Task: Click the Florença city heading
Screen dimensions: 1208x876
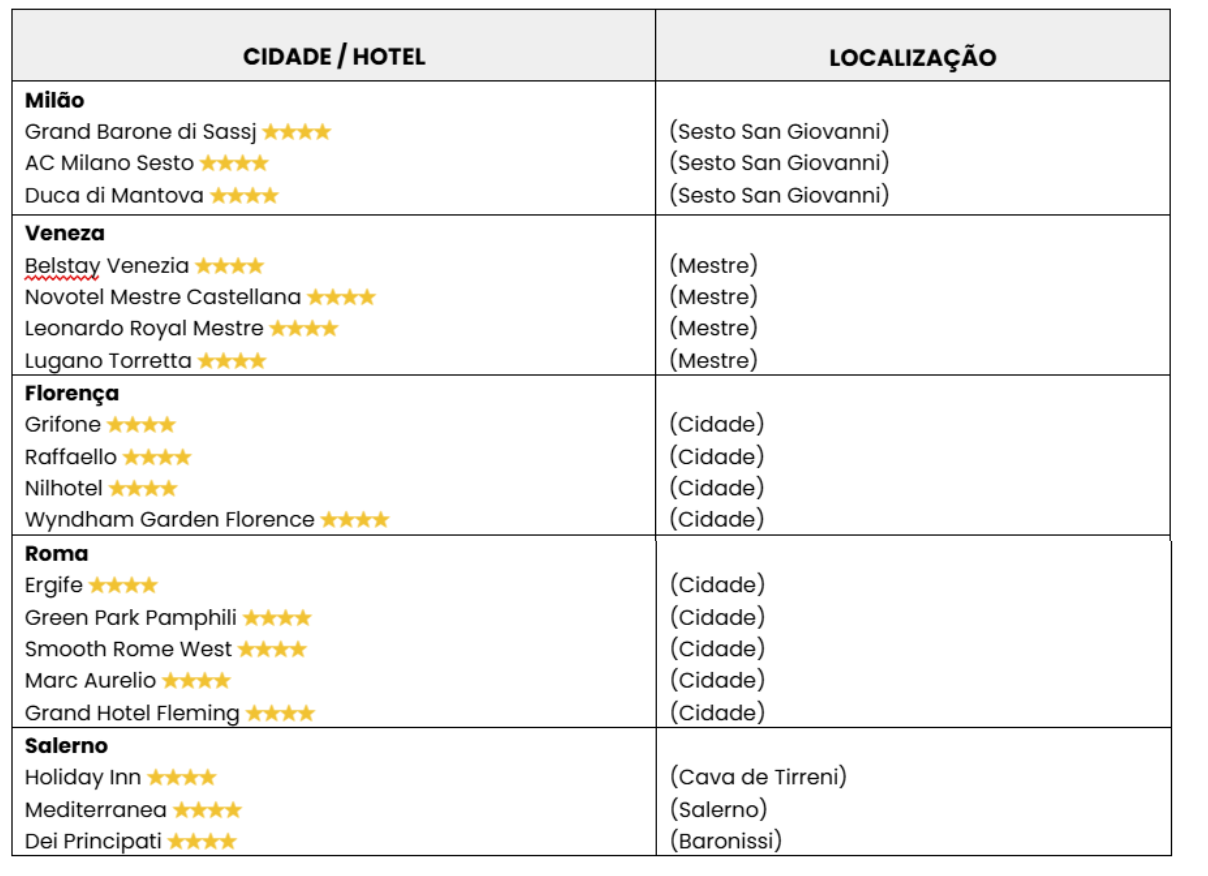Action: 72,393
